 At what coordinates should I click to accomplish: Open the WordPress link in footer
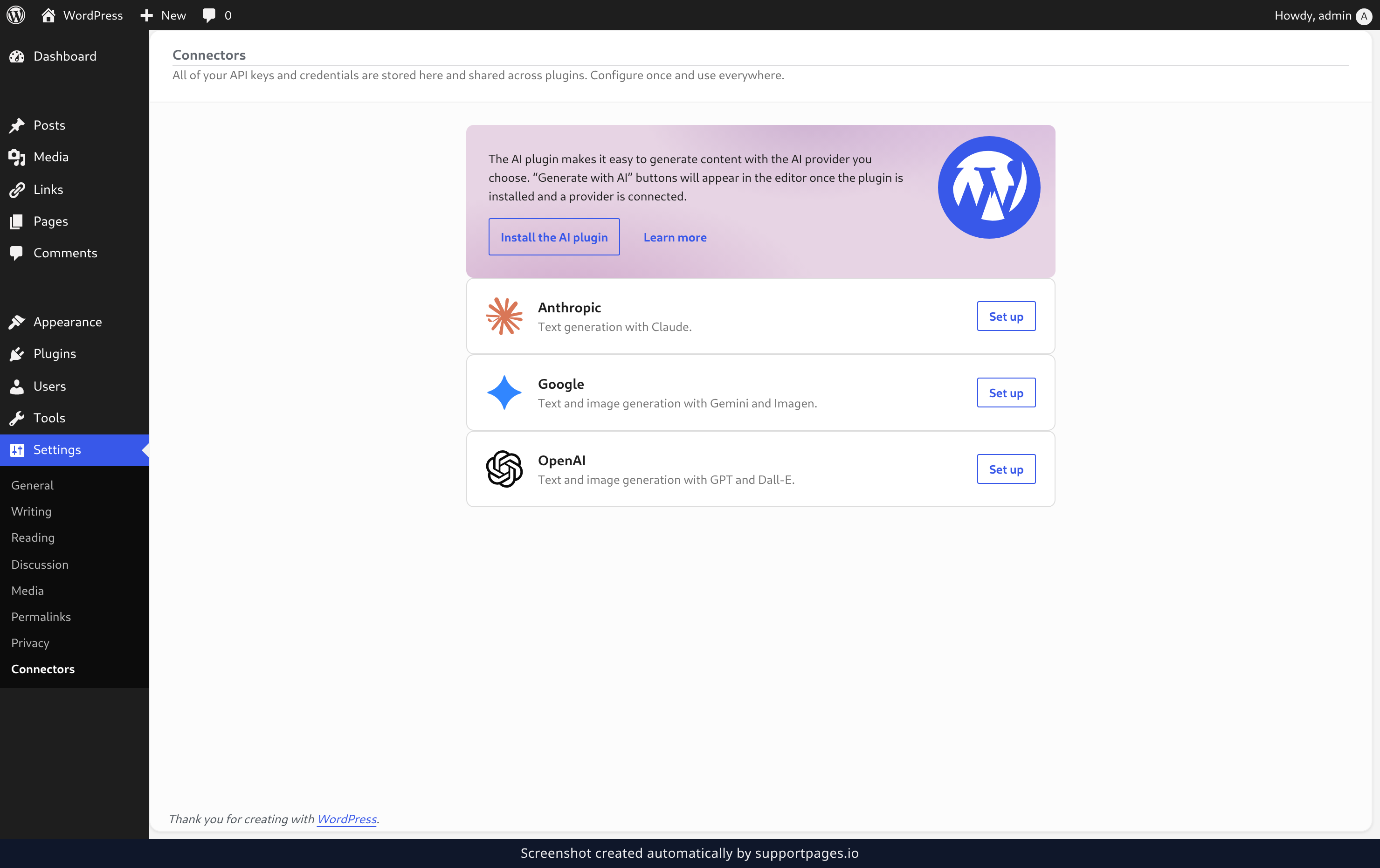pyautogui.click(x=347, y=819)
